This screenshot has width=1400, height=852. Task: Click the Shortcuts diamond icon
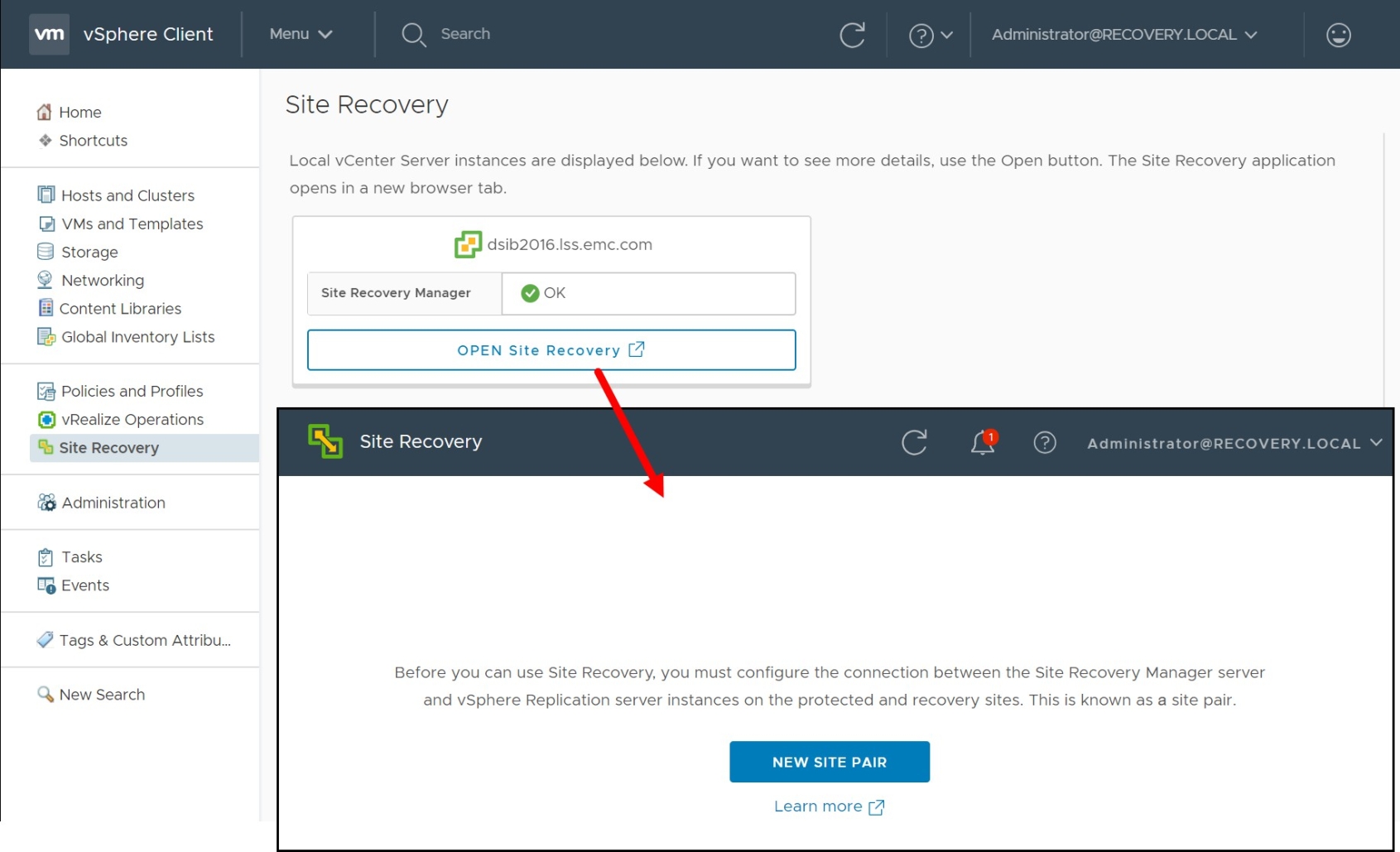tap(45, 140)
